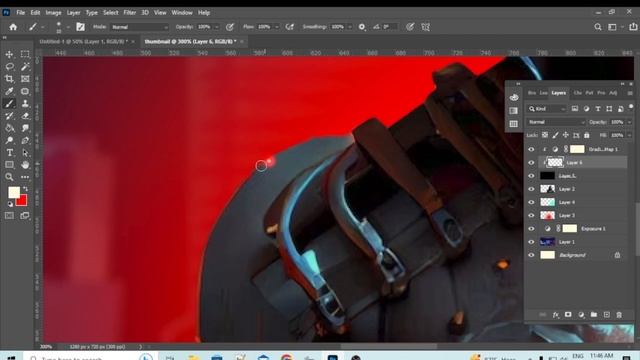The width and height of the screenshot is (640, 360).
Task: Open the Image menu
Action: 53,13
